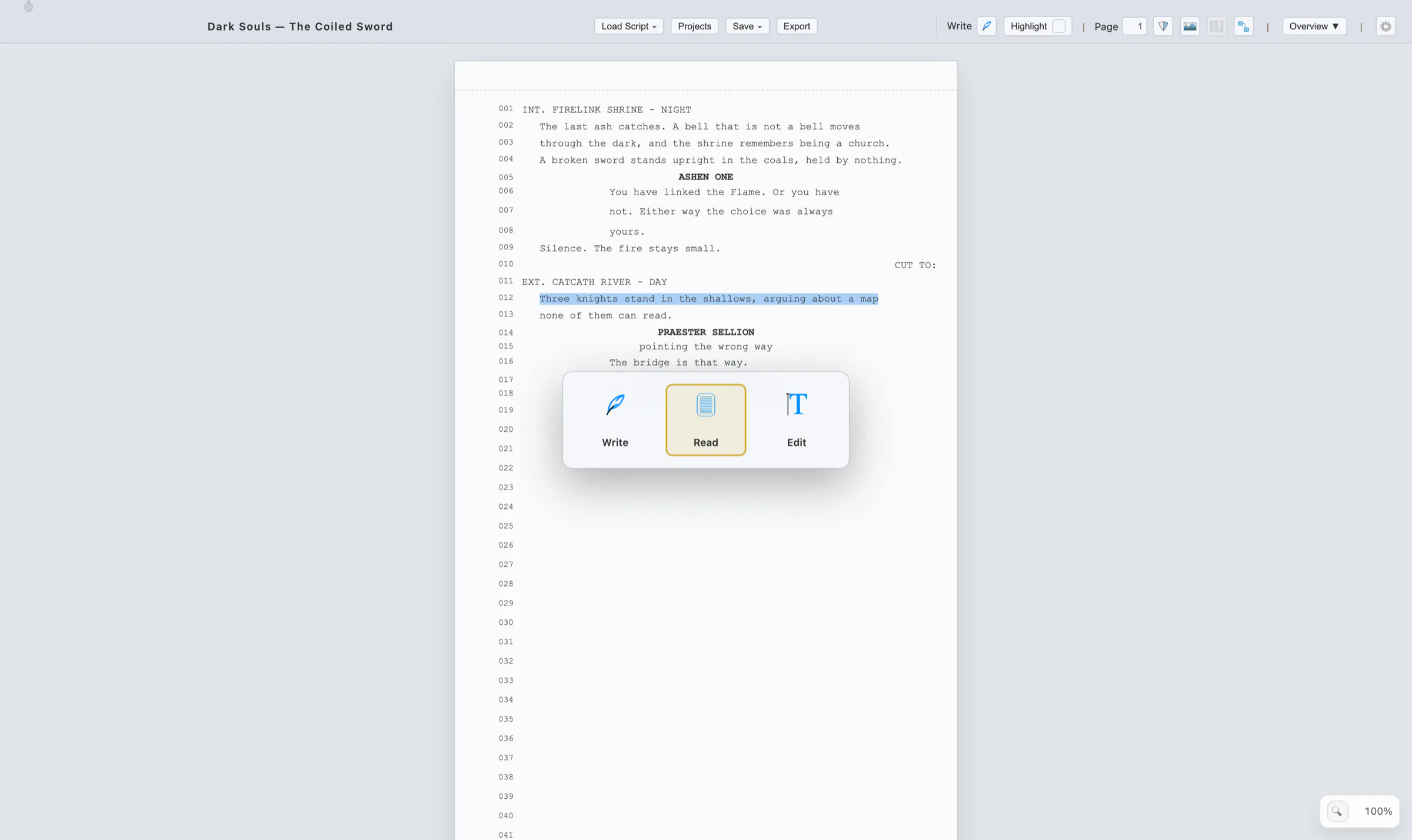Click parenthetical pointing the wrong way
1412x840 pixels.
705,347
